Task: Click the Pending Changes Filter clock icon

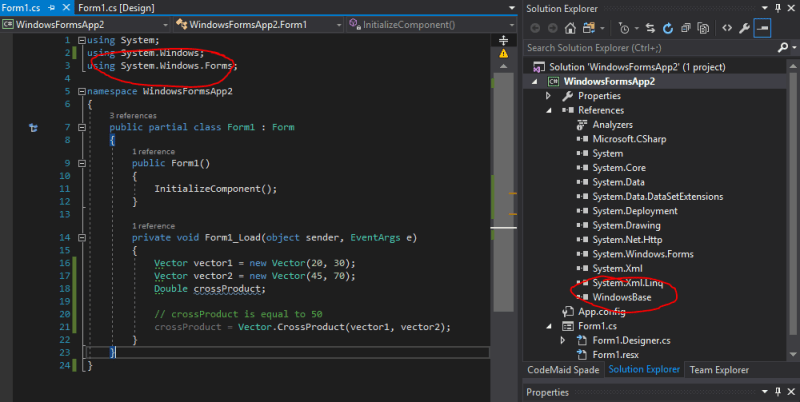Action: [x=623, y=29]
